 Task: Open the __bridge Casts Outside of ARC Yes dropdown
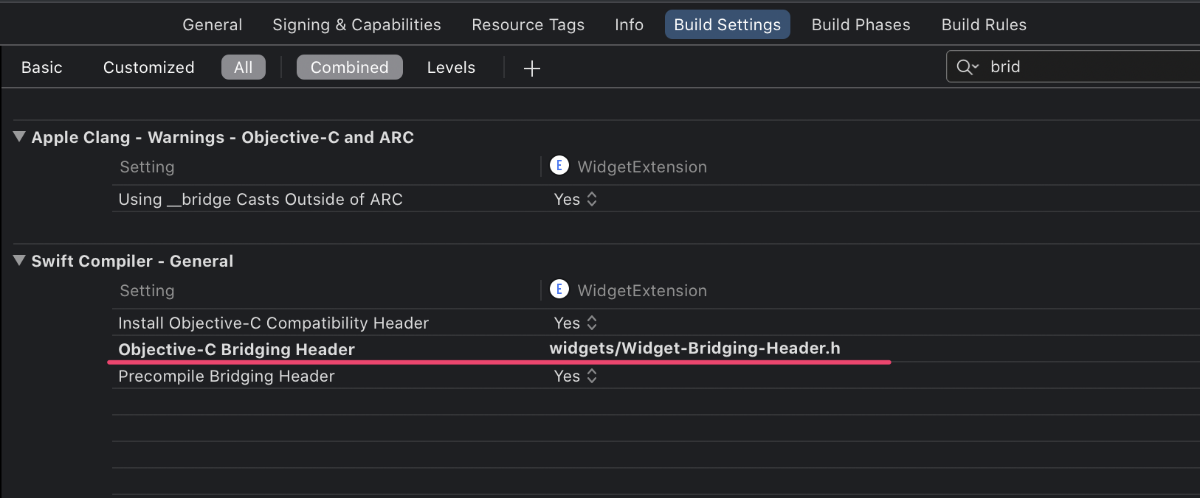click(x=575, y=199)
